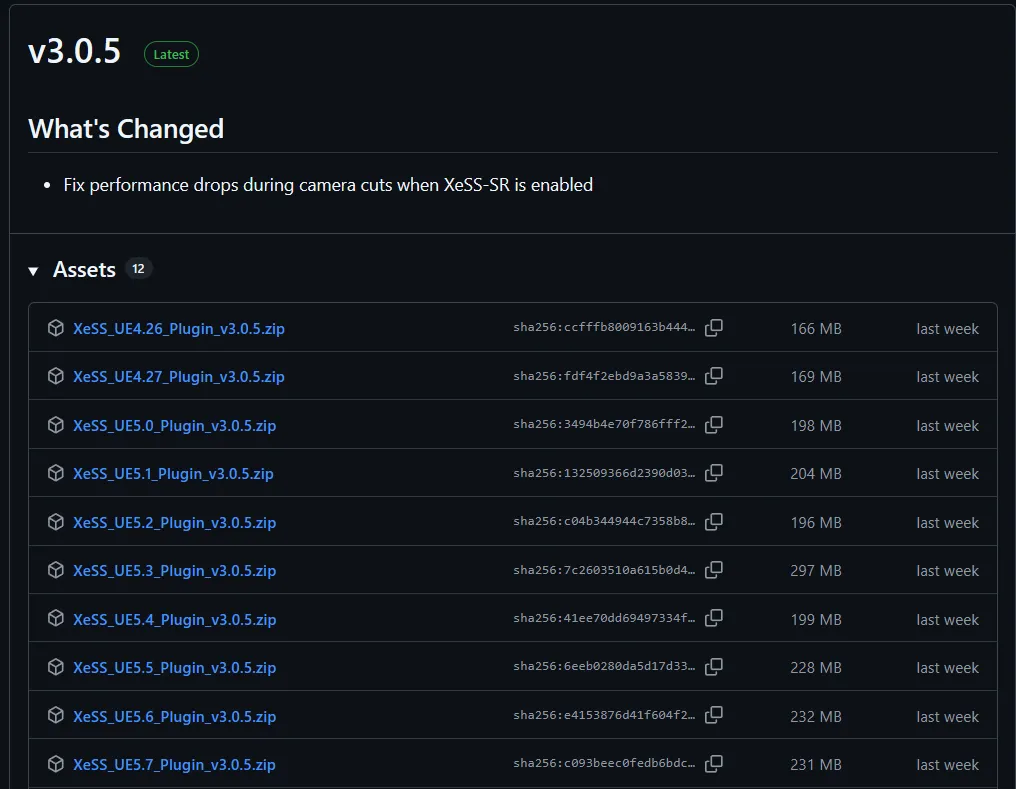The width and height of the screenshot is (1016, 789).
Task: Copy sha256 hash for XeSS_UE4.26 plugin
Action: [x=713, y=328]
